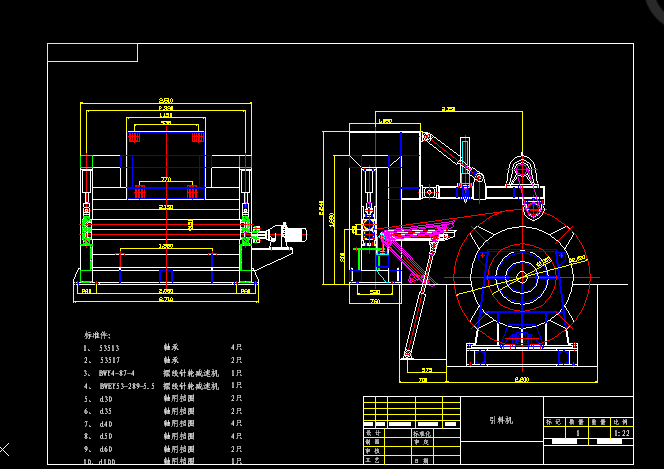Select the d40 entry in row 7

click(106, 424)
